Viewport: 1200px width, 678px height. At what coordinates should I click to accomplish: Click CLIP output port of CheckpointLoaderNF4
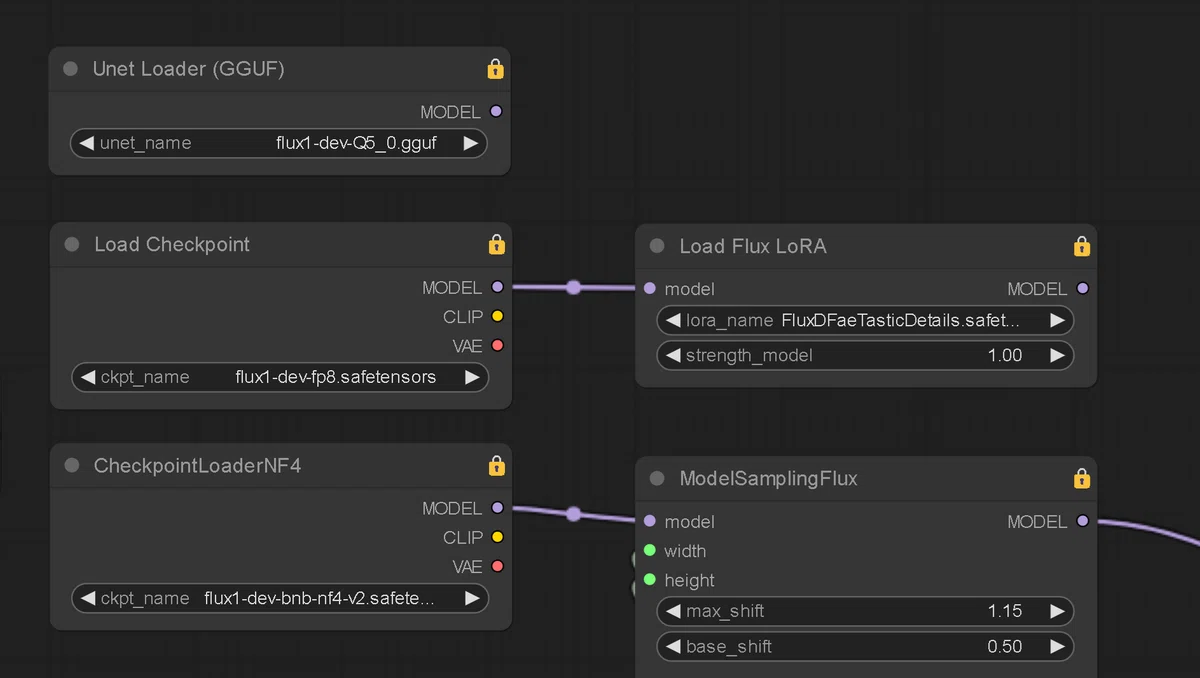point(497,537)
